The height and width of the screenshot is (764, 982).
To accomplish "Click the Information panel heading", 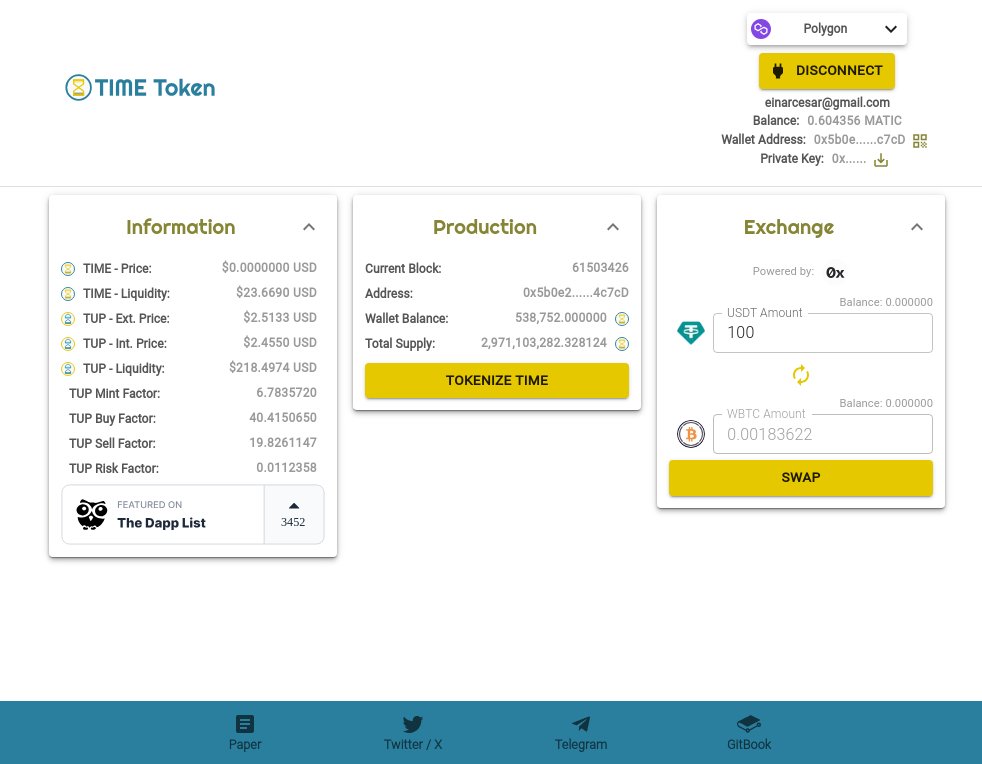I will pos(180,227).
